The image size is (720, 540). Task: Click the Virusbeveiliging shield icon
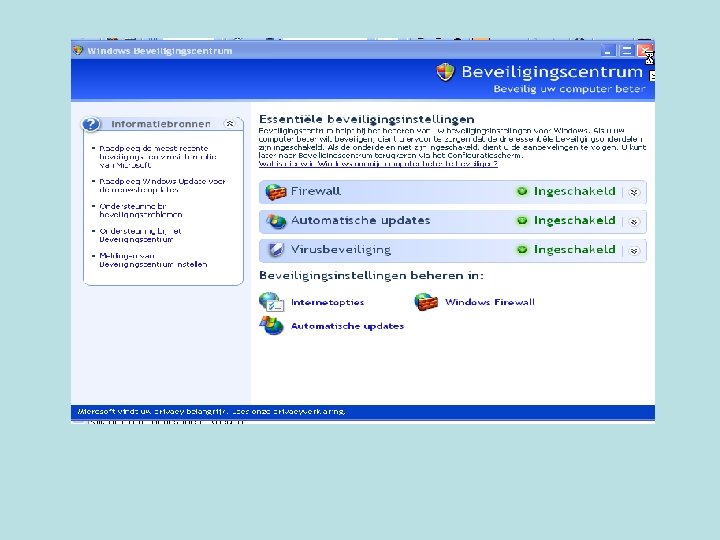click(276, 250)
